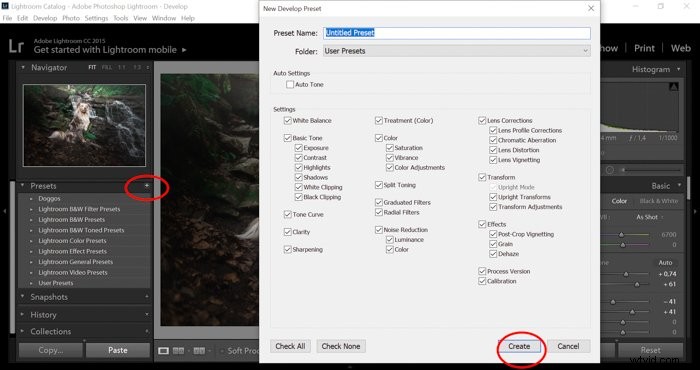The width and height of the screenshot is (700, 370).
Task: Select the before/after view icon in toolbar
Action: click(199, 351)
